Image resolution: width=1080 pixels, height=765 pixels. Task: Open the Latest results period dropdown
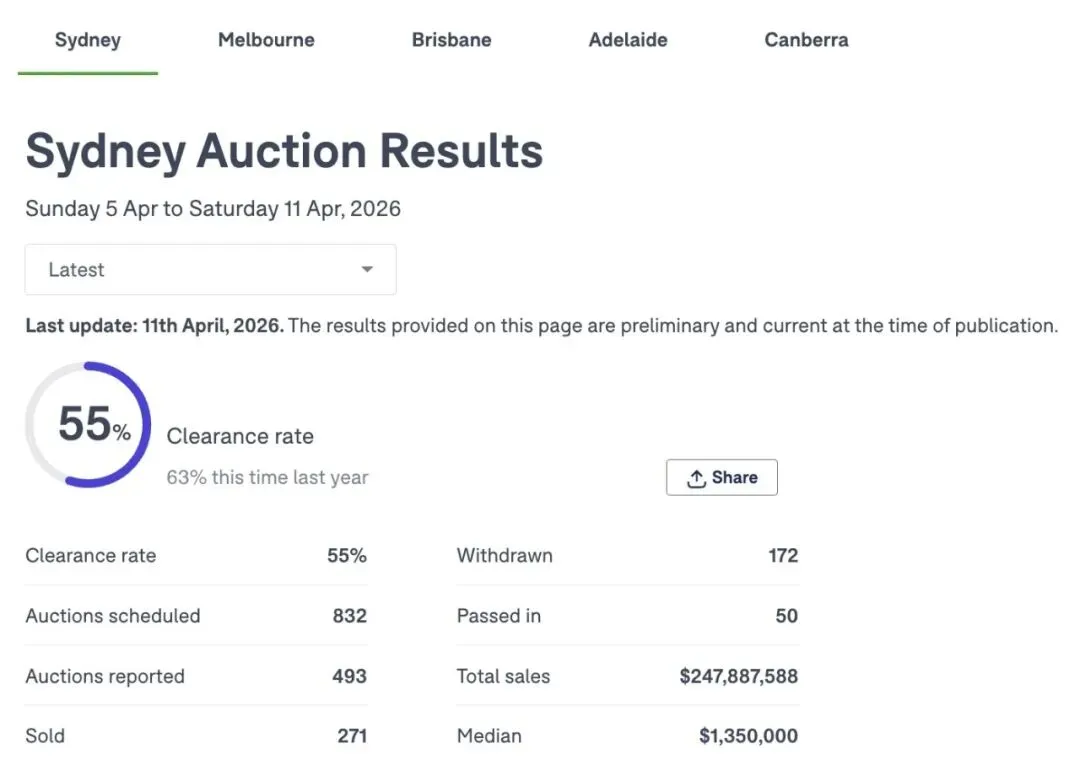[x=210, y=270]
